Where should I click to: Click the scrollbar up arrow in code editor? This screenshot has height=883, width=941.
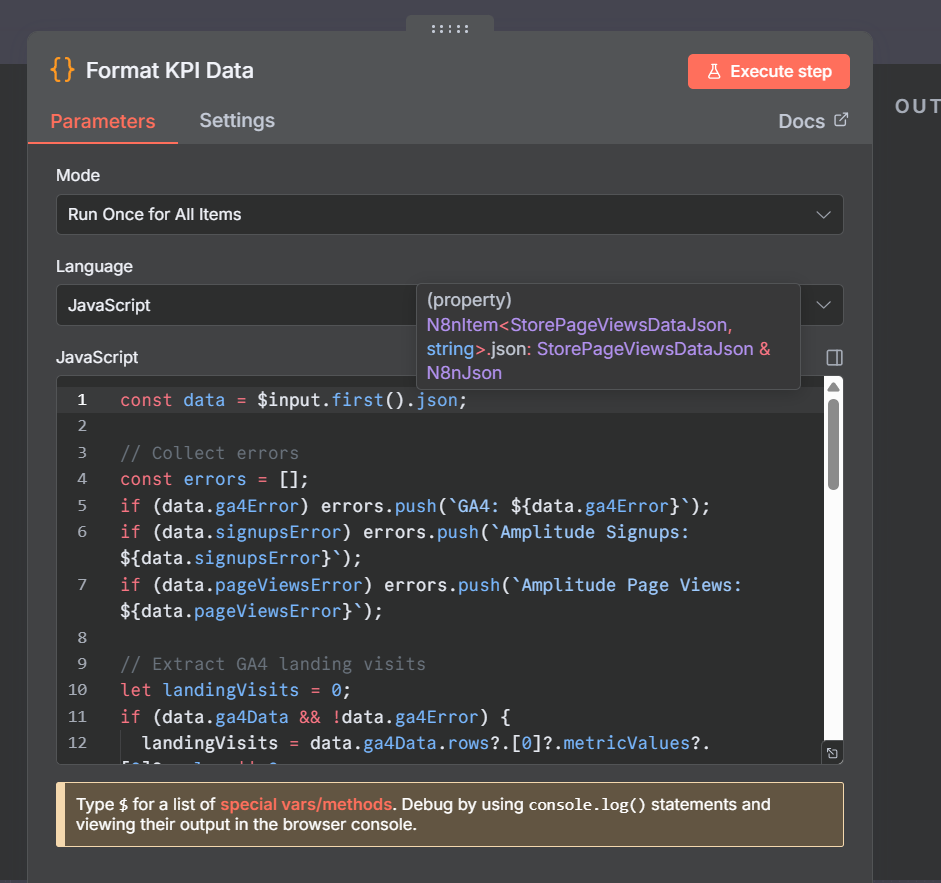point(833,386)
